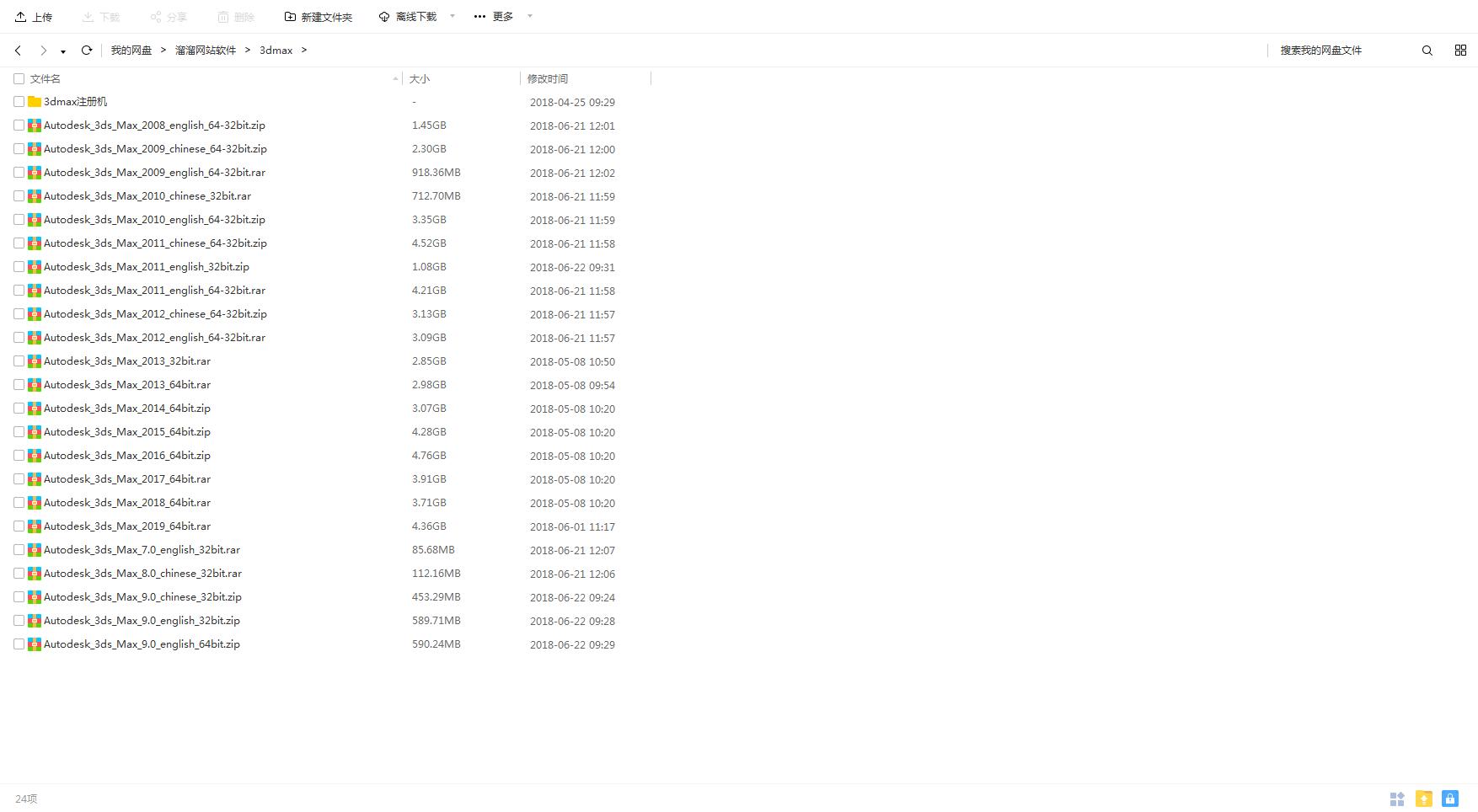Screen dimensions: 1478x812
Task: Open the 更多 more menu
Action: [494, 17]
